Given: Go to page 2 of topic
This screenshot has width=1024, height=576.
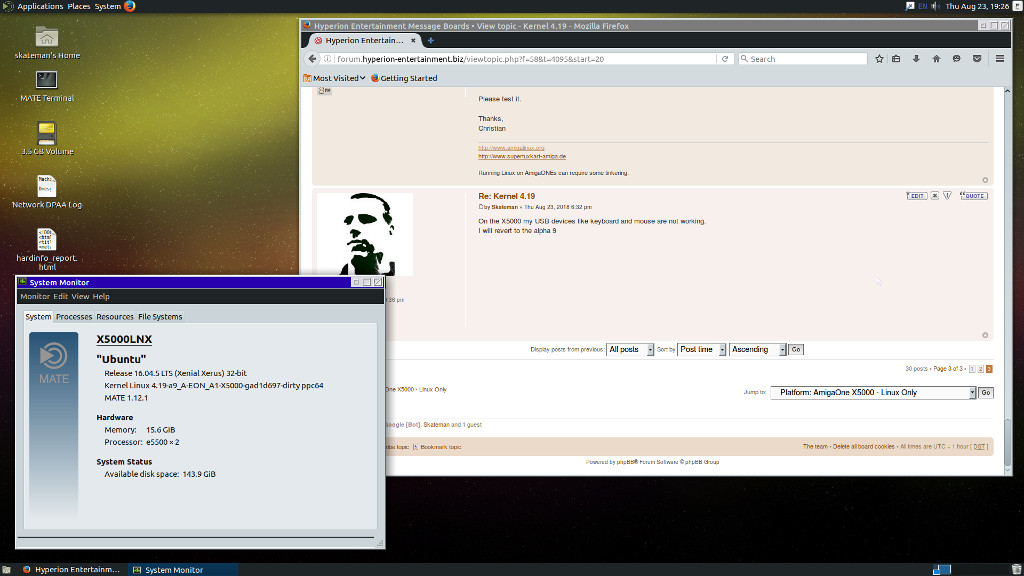Looking at the screenshot, I should point(980,369).
